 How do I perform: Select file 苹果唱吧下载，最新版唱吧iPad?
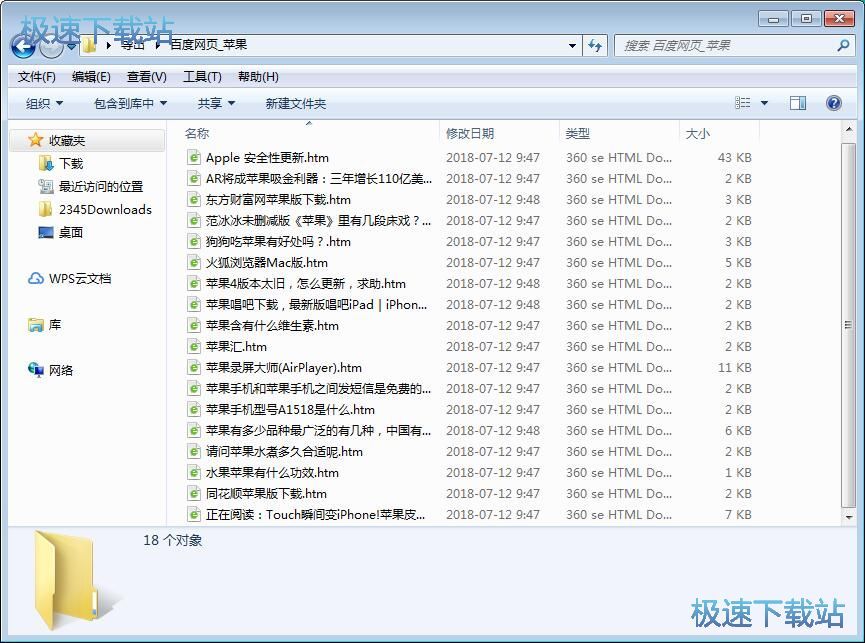[316, 304]
